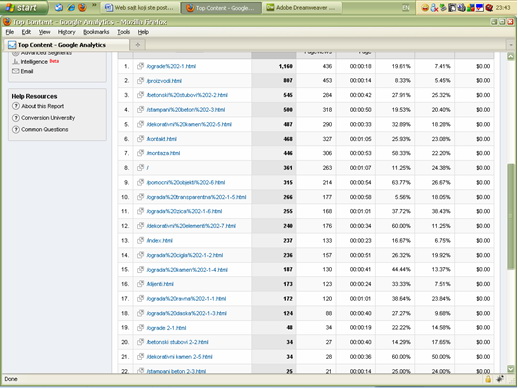Expand the tab list dropdown arrow

[x=511, y=45]
